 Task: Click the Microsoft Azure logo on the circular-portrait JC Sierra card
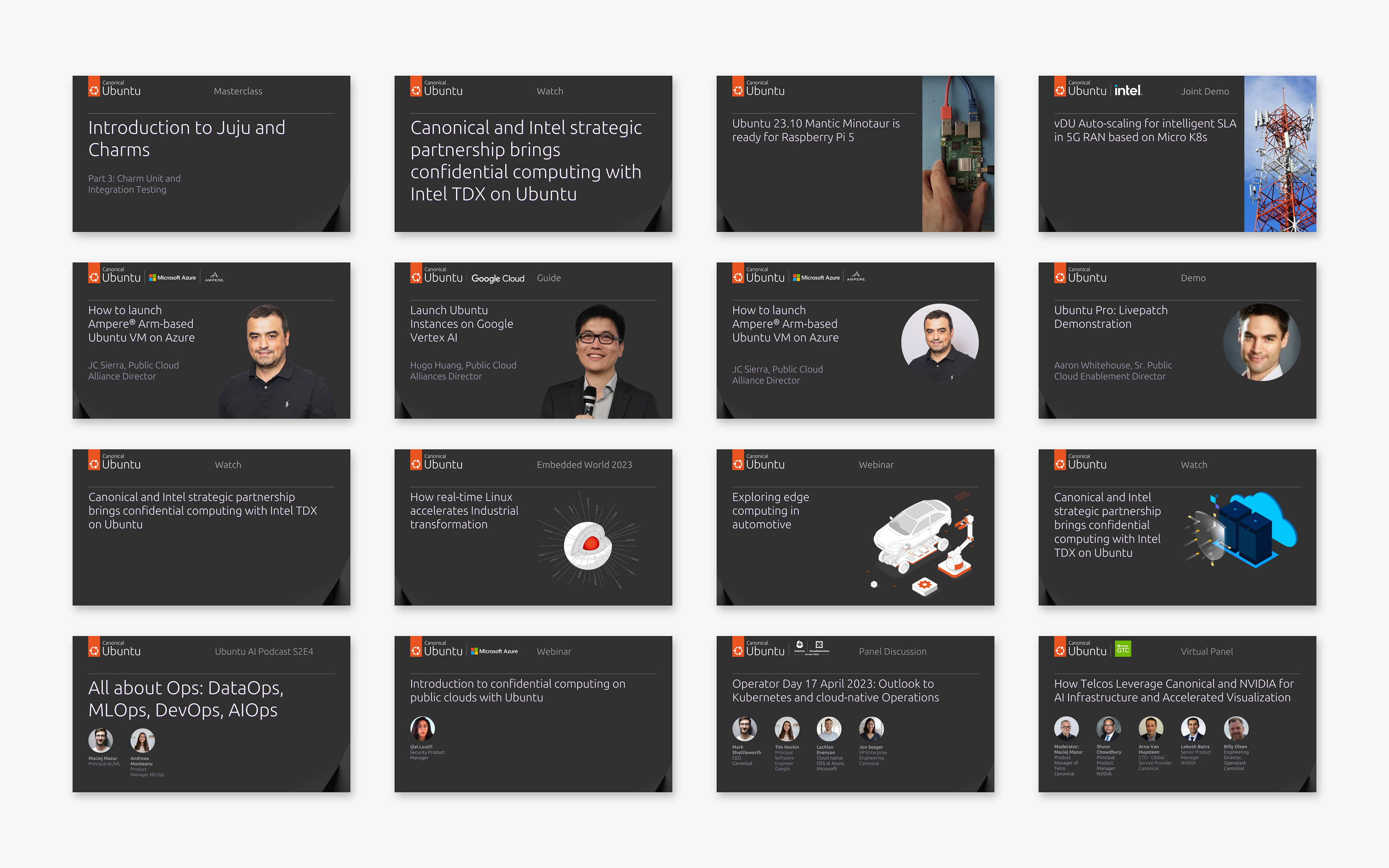[x=816, y=277]
